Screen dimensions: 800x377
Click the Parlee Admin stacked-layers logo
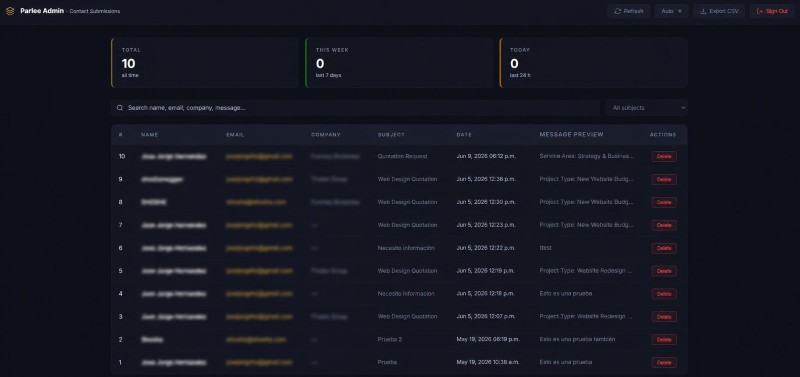click(x=10, y=11)
